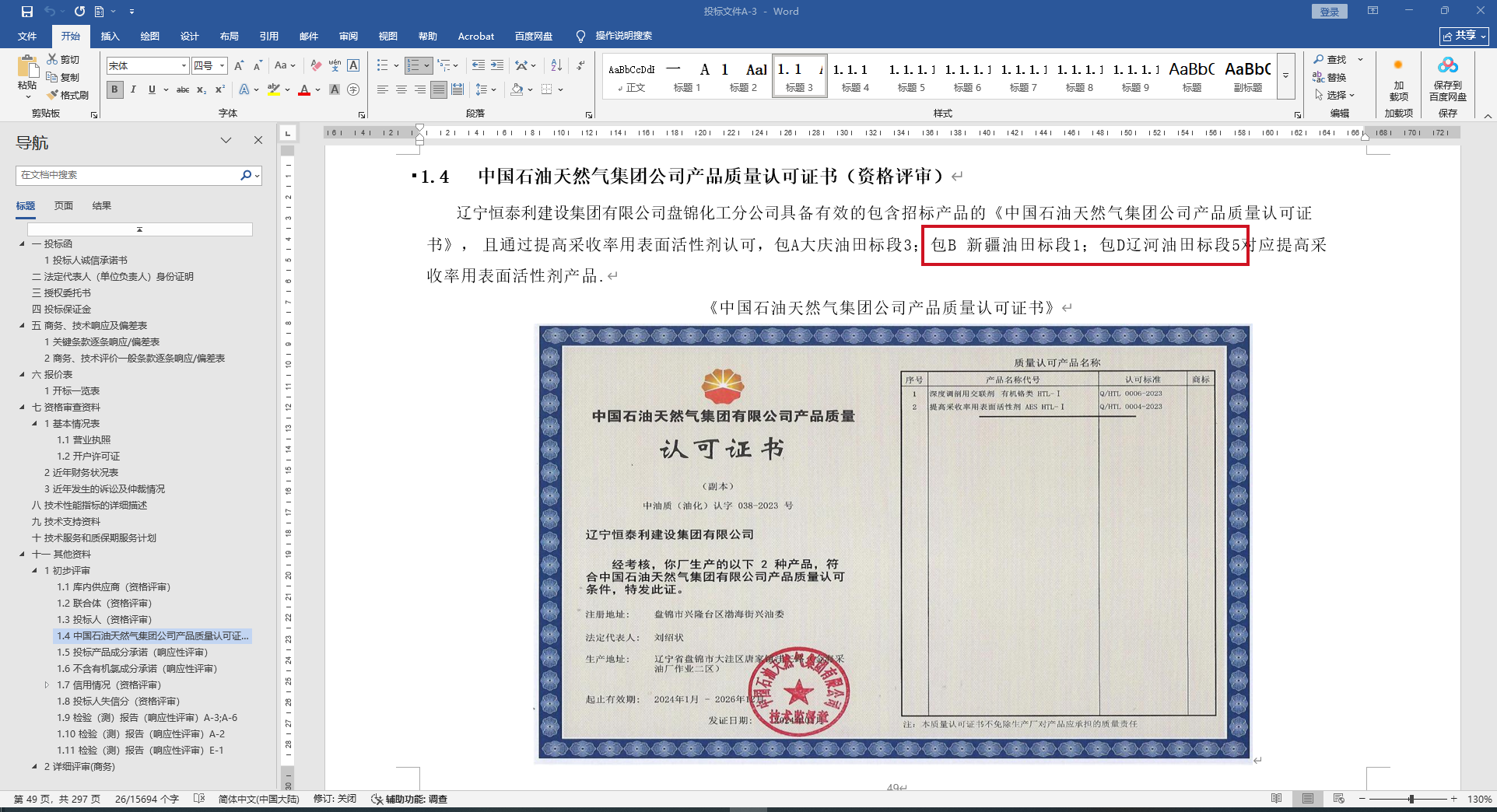This screenshot has height=812, width=1497.
Task: Open the phonetic guide tool
Action: [335, 66]
